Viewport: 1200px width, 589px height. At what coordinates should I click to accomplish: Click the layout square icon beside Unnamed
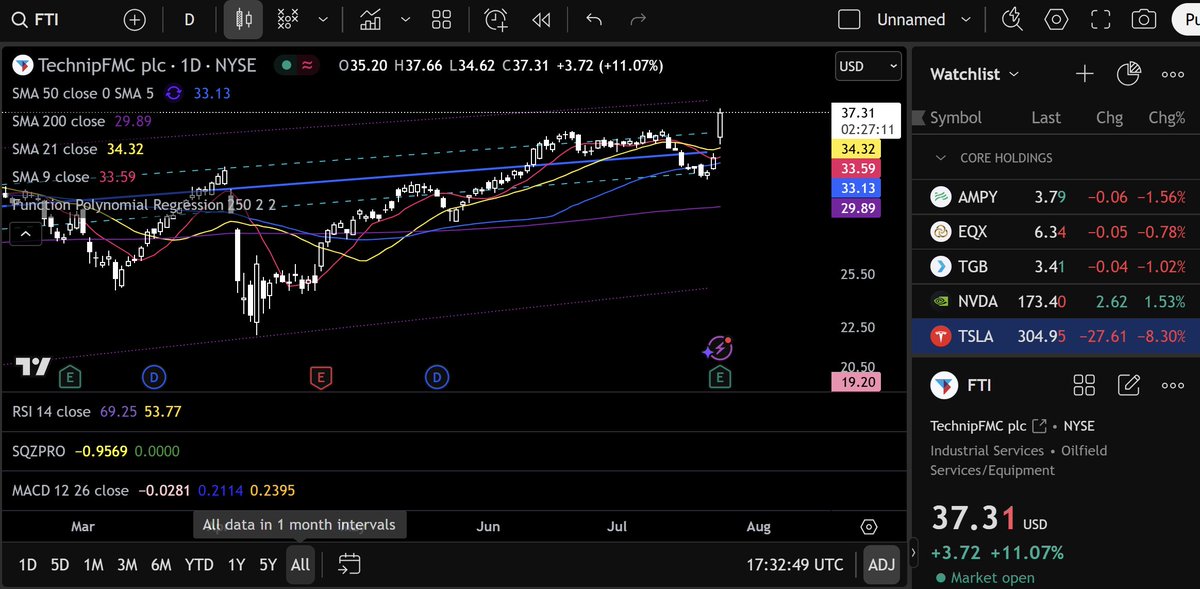click(x=849, y=19)
